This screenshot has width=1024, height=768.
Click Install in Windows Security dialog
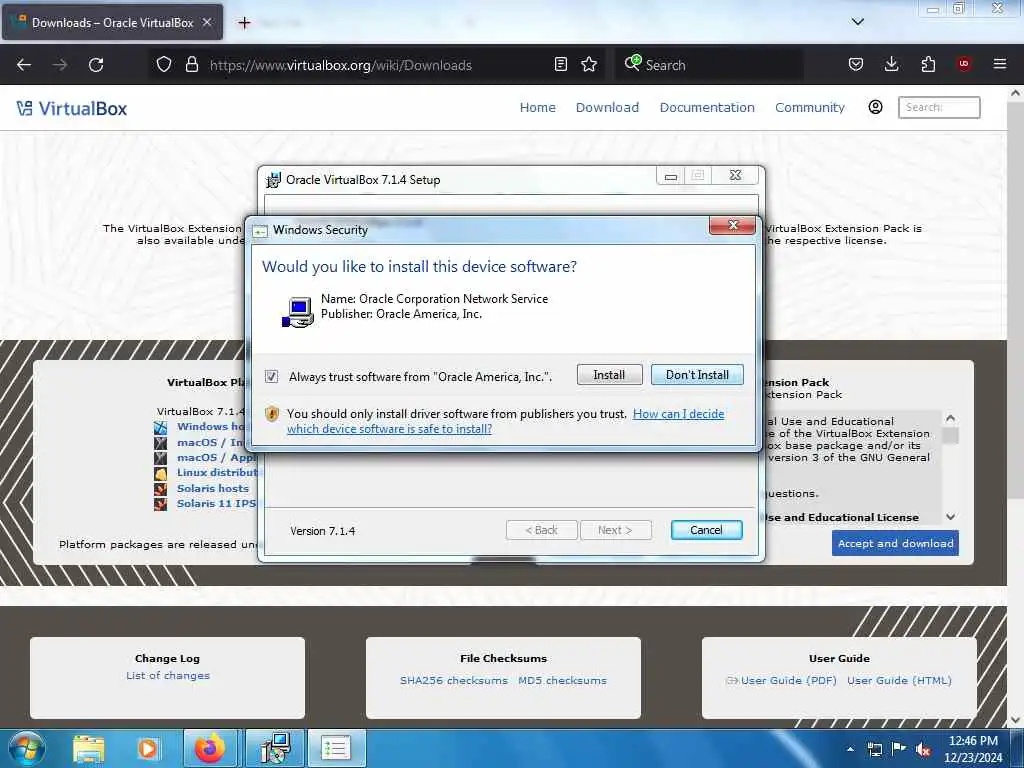tap(609, 375)
